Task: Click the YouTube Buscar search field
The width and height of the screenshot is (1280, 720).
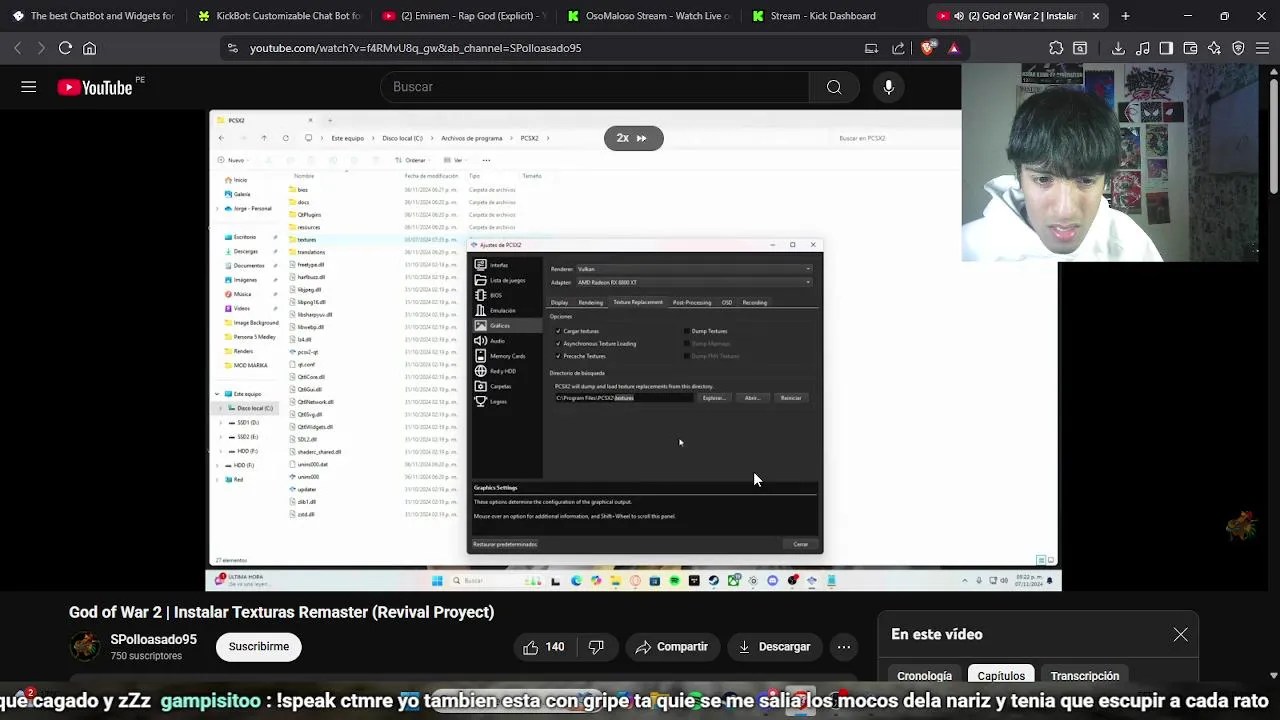Action: pos(595,87)
